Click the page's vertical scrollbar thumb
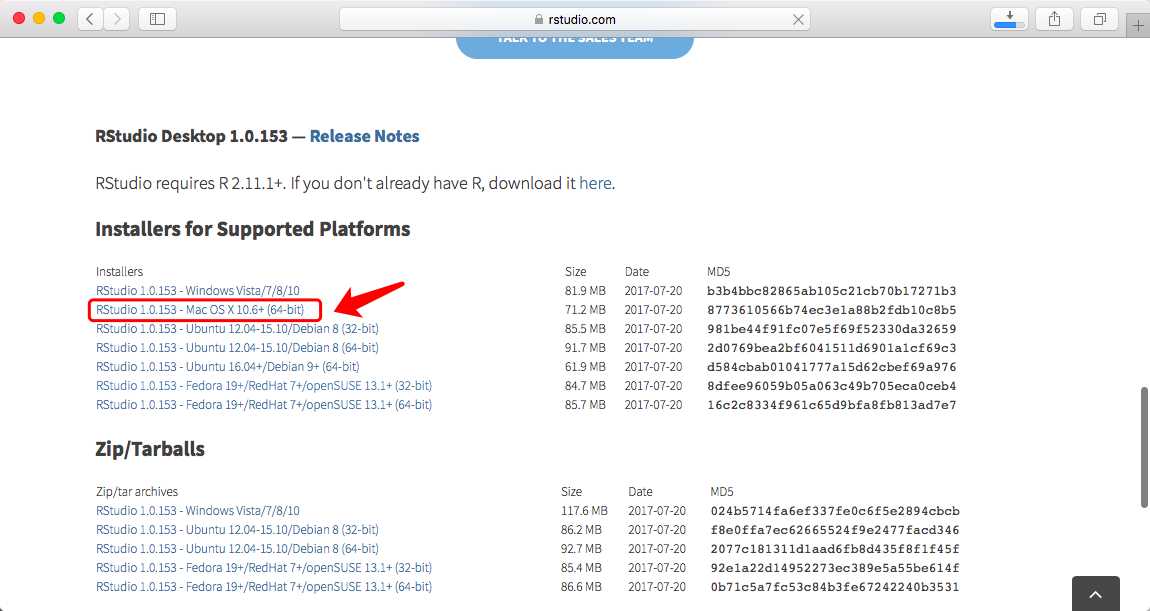The width and height of the screenshot is (1150, 611). (x=1143, y=447)
